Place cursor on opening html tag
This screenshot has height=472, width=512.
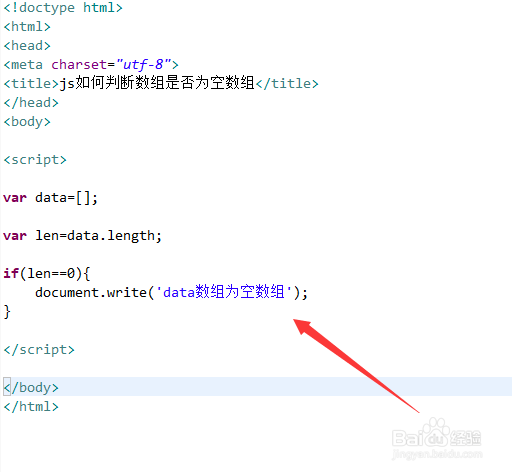27,26
